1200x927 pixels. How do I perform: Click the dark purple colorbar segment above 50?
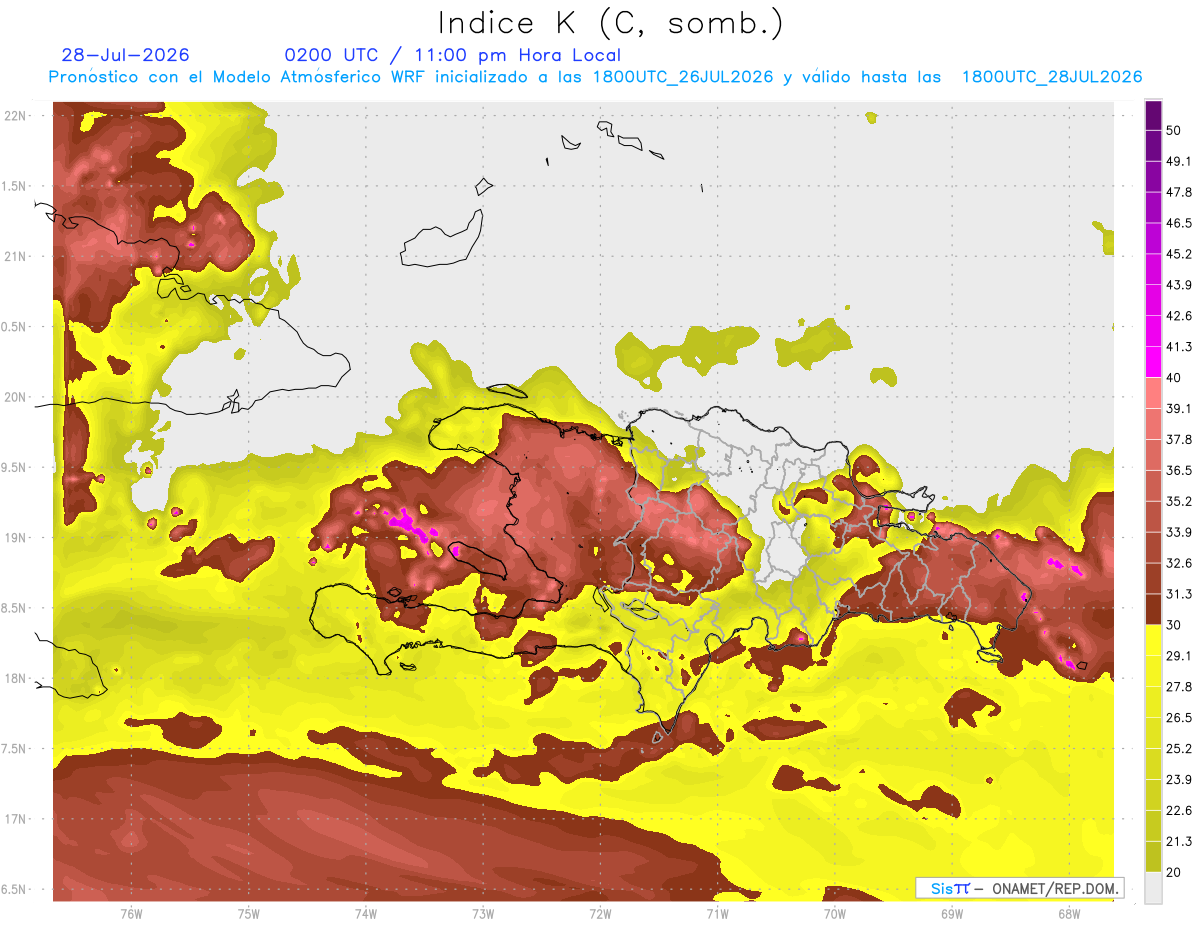point(1153,117)
